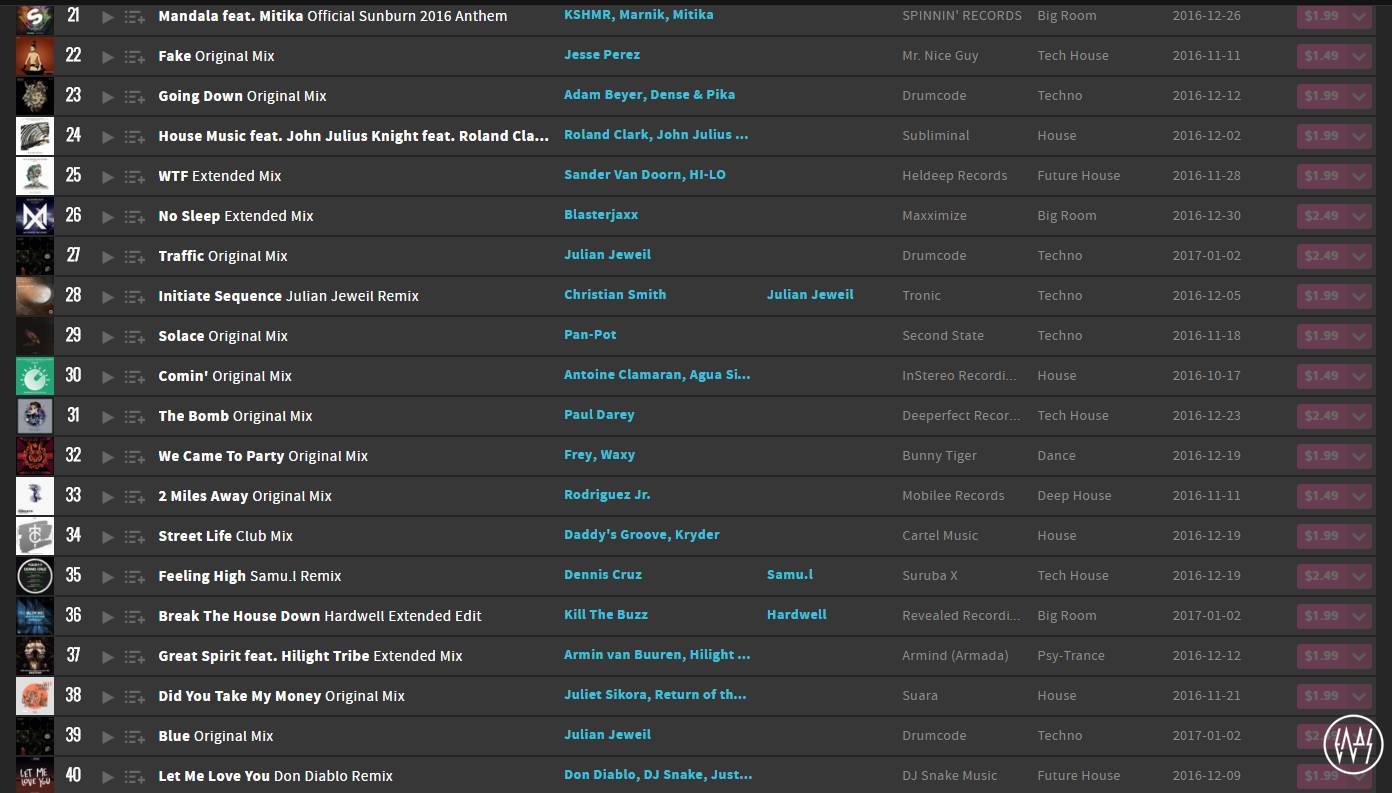
Task: Play track 21 Mandala
Action: click(108, 17)
